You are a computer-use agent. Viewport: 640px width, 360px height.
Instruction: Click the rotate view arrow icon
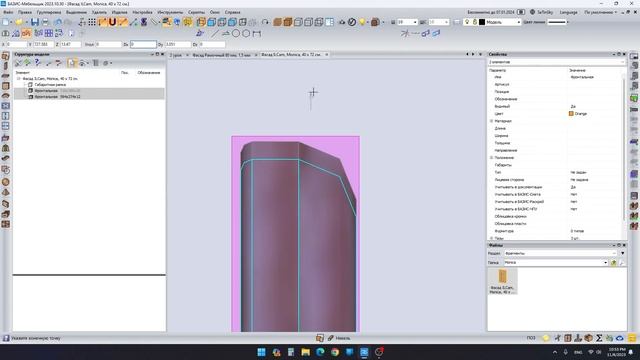[x=265, y=22]
